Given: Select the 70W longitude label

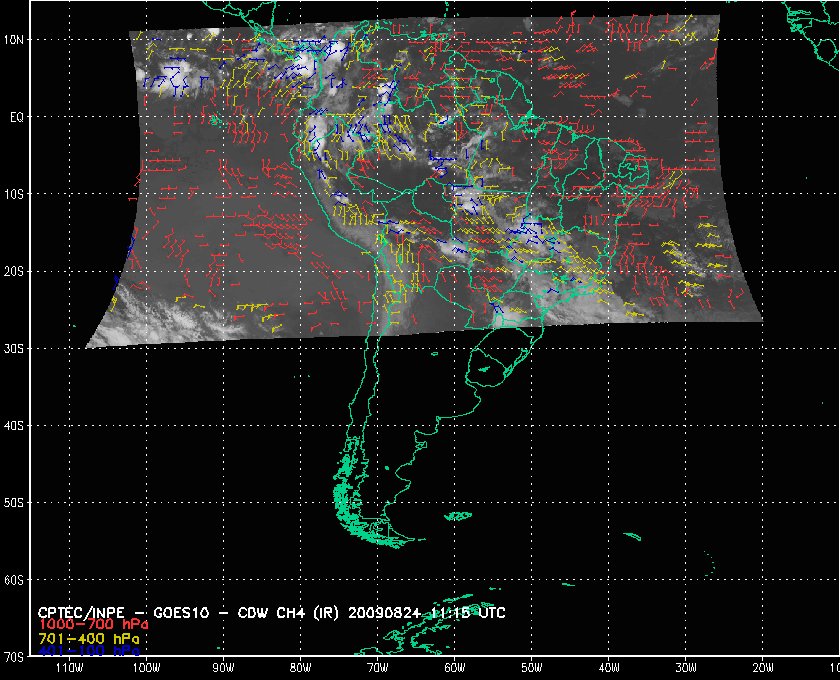Looking at the screenshot, I should (377, 666).
